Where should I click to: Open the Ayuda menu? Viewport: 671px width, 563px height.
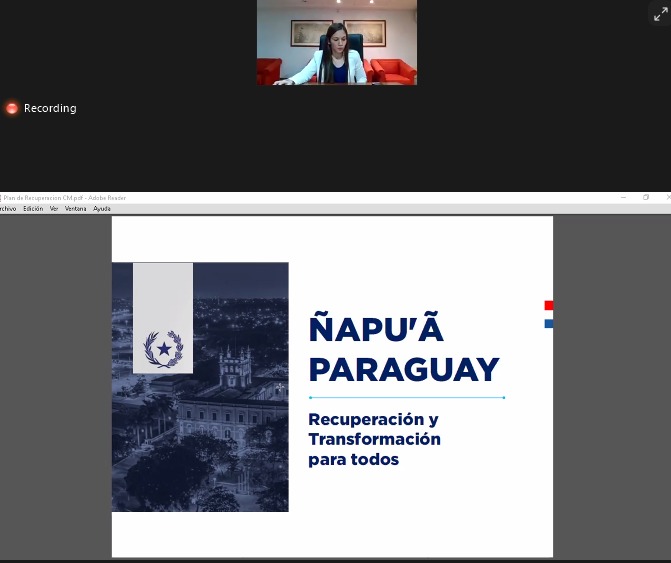(102, 209)
